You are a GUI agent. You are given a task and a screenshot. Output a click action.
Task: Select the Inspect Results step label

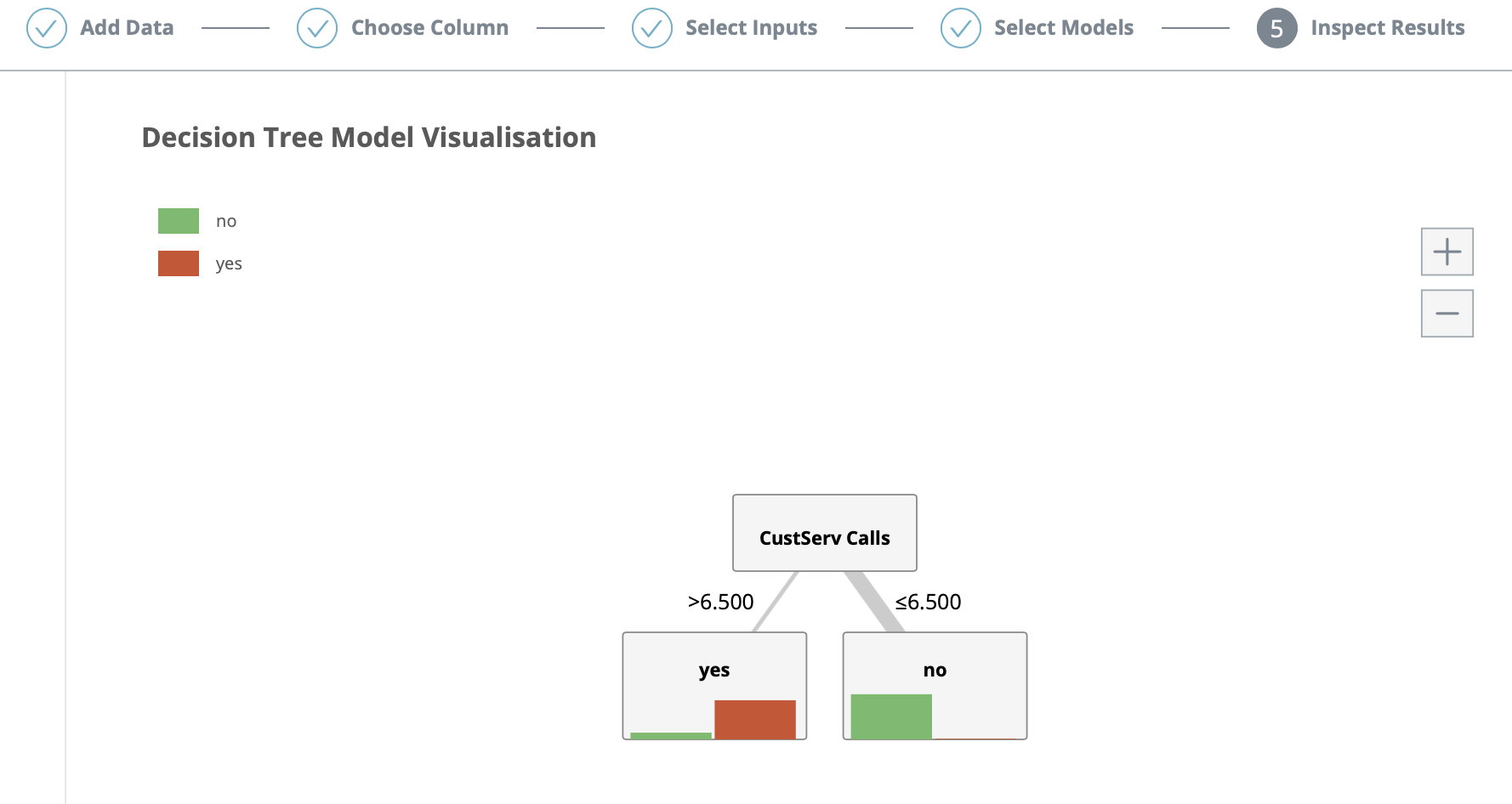[1387, 28]
